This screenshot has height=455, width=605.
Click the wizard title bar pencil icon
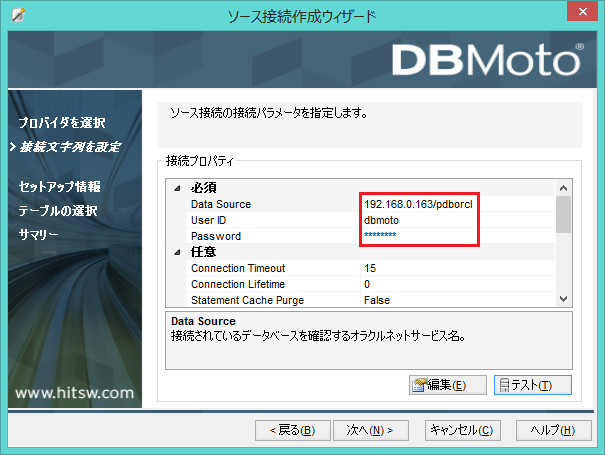tap(18, 15)
